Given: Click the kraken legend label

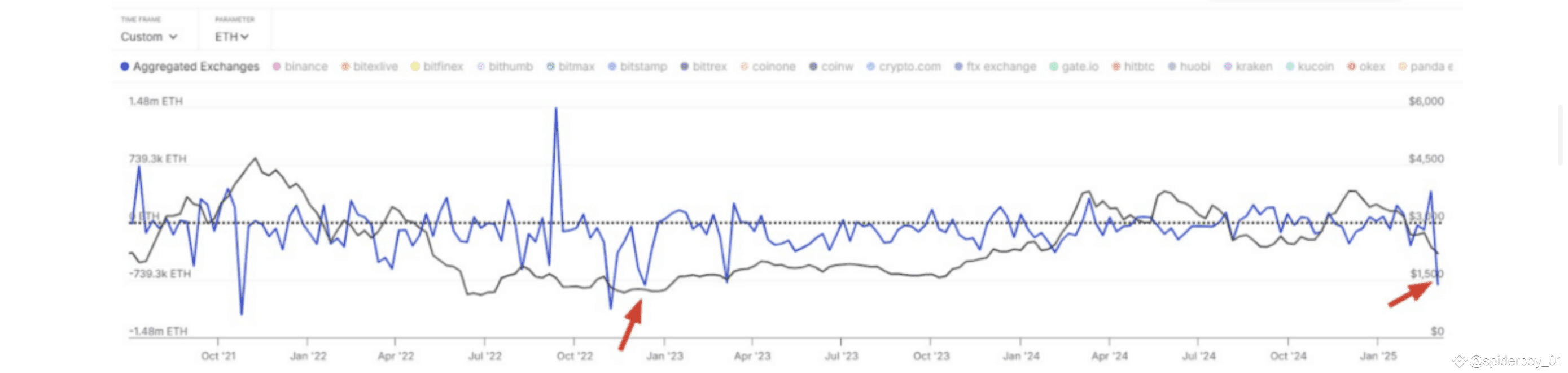Looking at the screenshot, I should click(1254, 67).
